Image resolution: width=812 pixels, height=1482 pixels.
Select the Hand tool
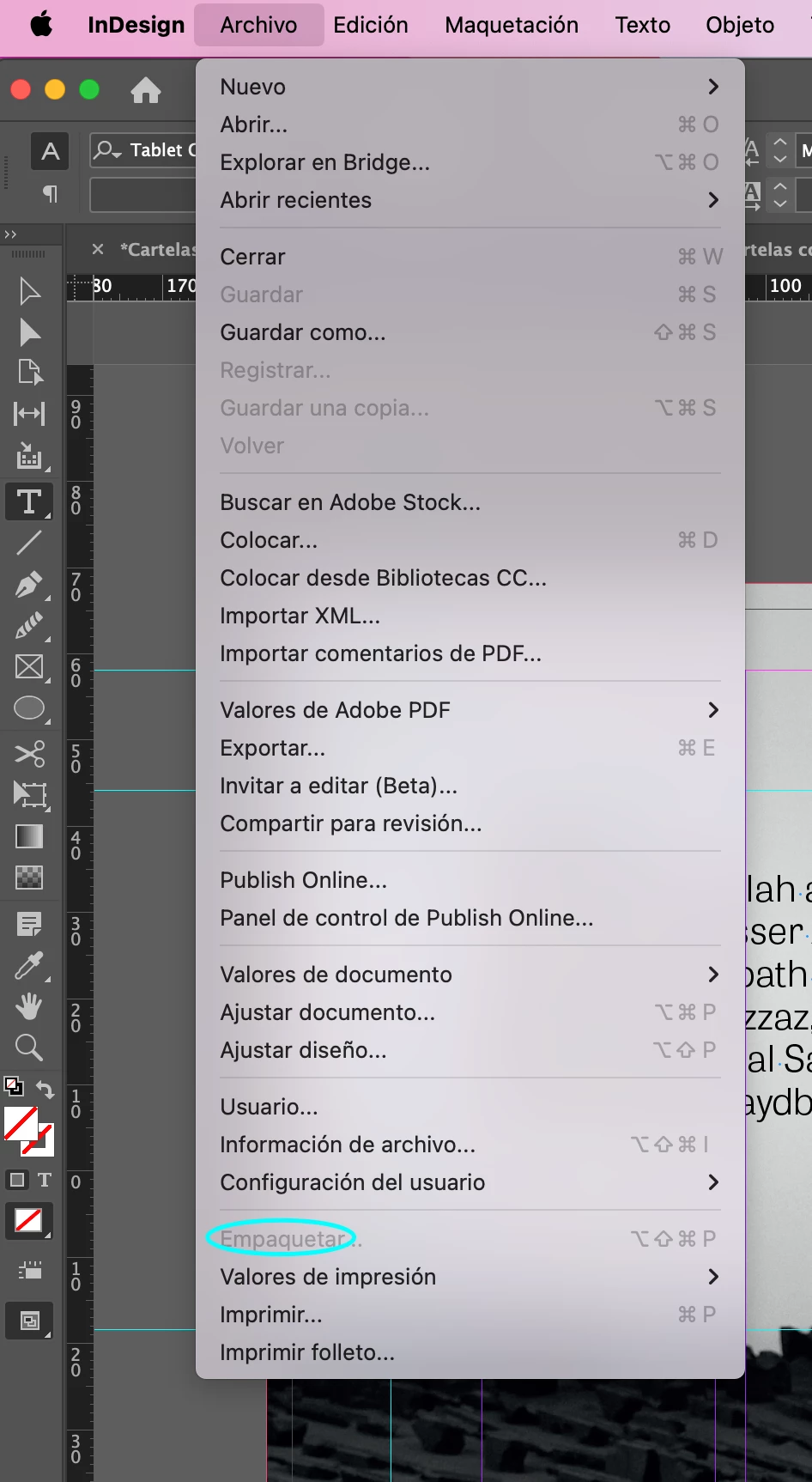(29, 1006)
